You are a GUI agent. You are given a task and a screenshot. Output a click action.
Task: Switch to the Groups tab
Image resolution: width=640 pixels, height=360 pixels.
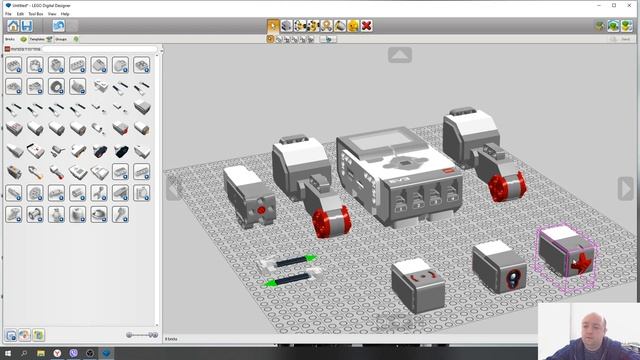(66, 39)
